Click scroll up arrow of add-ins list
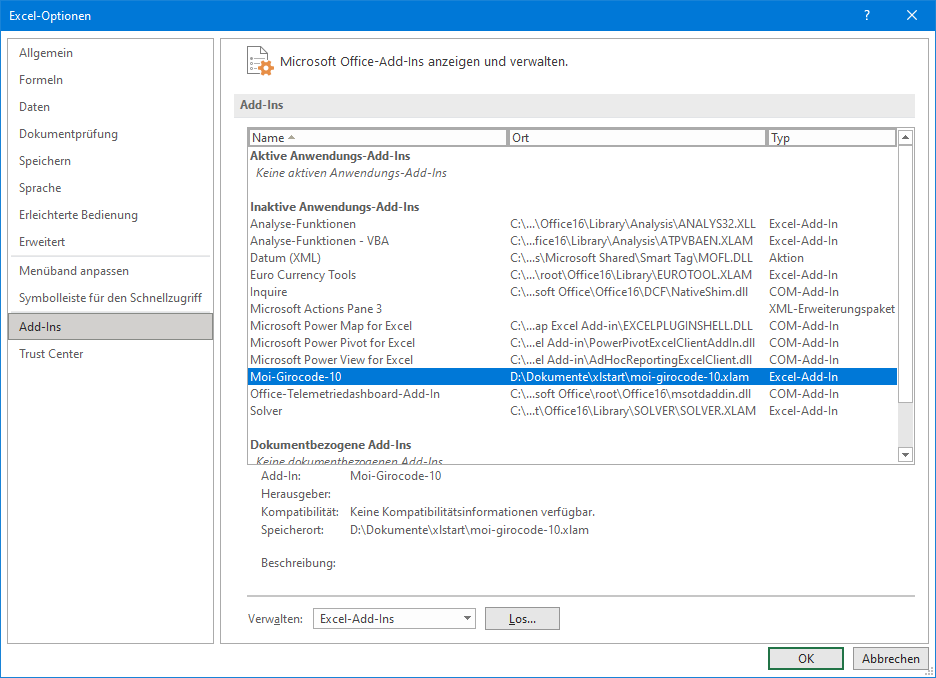The width and height of the screenshot is (936, 678). tap(905, 137)
